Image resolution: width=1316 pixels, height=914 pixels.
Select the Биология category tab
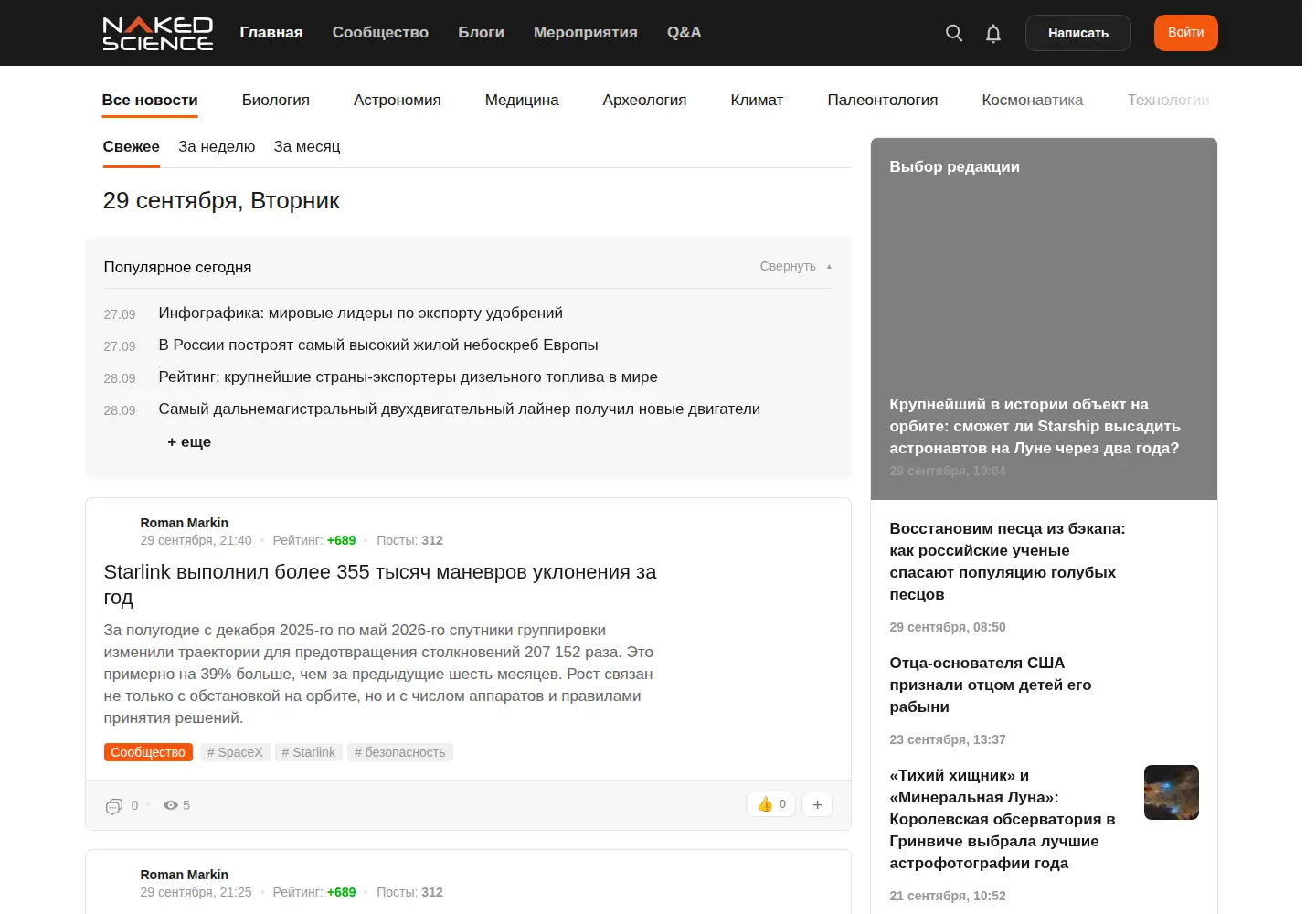click(x=276, y=101)
